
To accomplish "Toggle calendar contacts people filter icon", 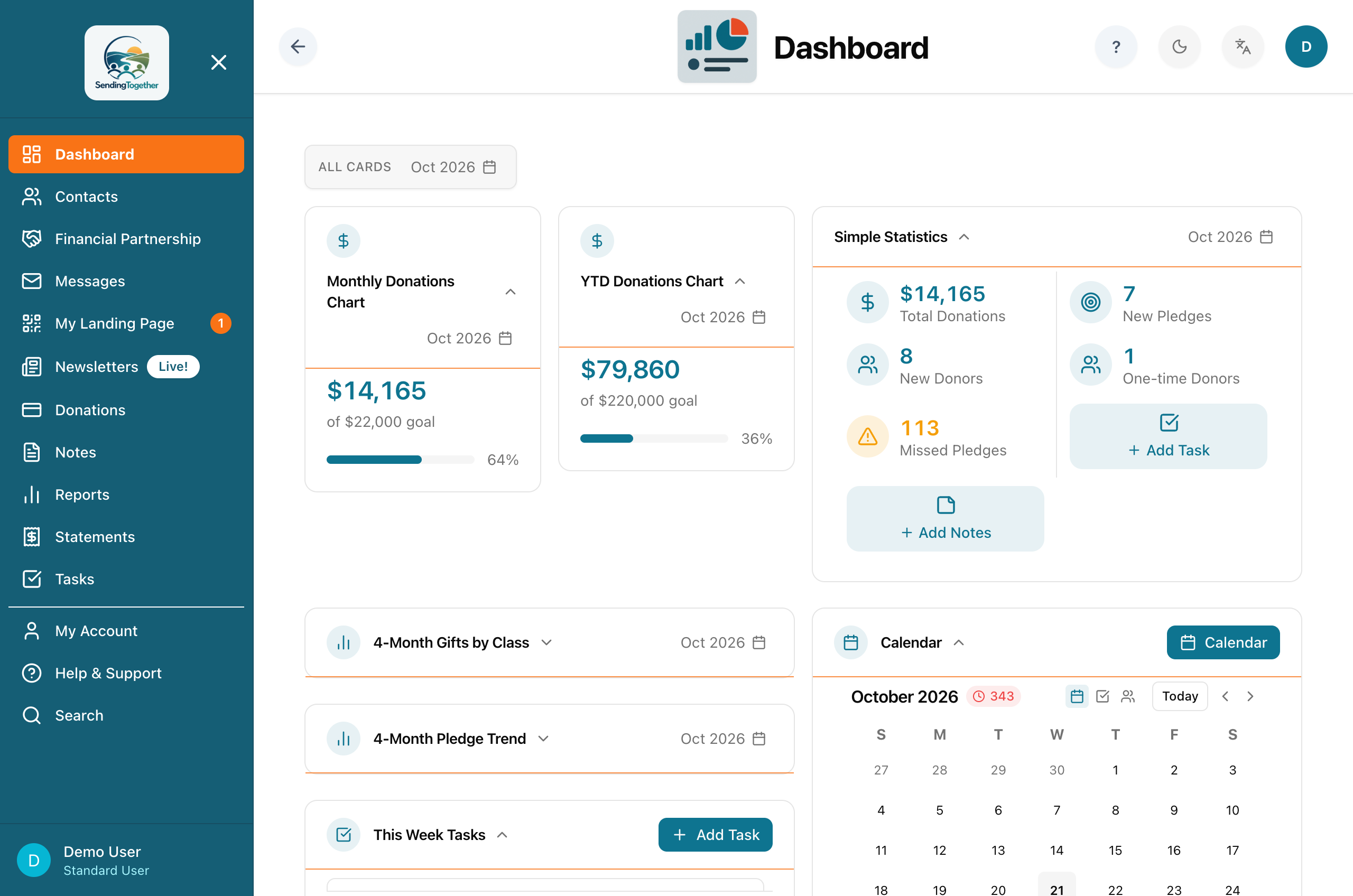I will [1128, 696].
